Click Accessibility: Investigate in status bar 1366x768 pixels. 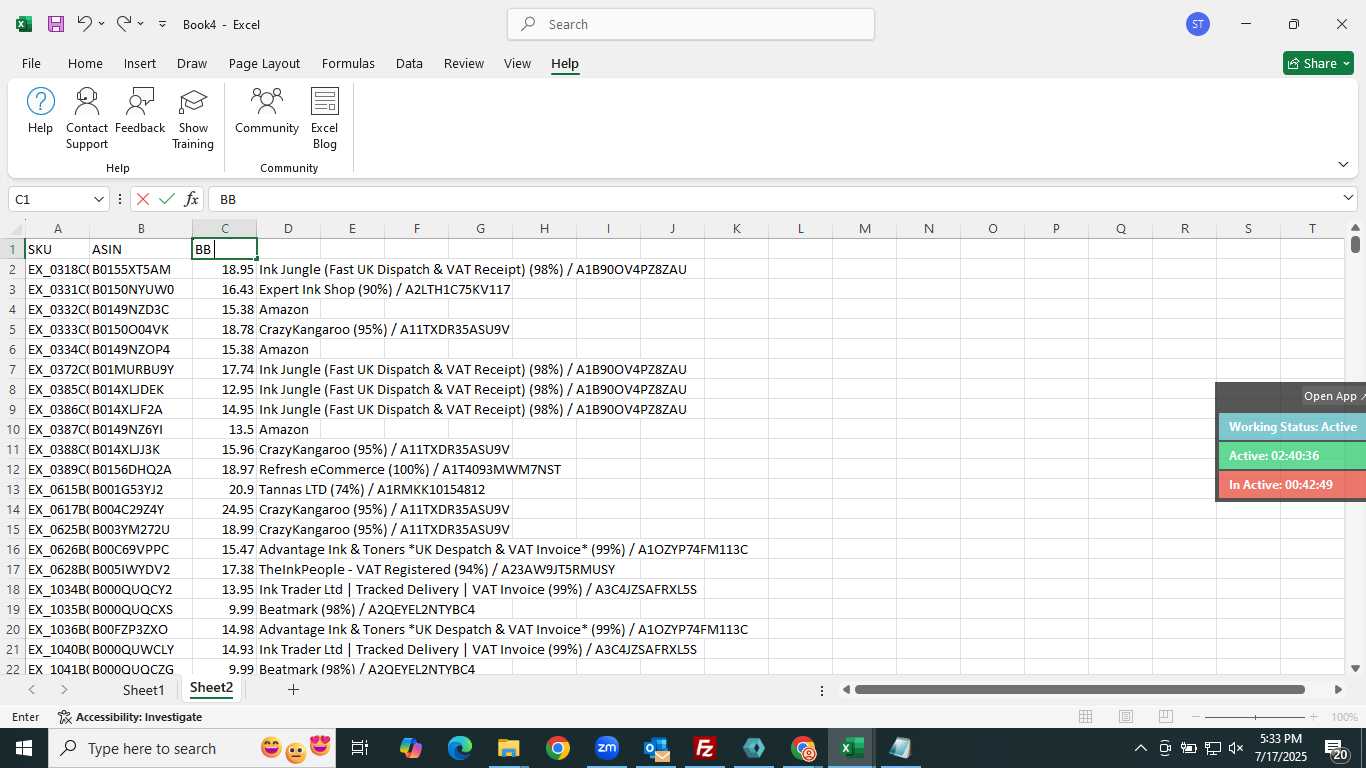point(130,717)
